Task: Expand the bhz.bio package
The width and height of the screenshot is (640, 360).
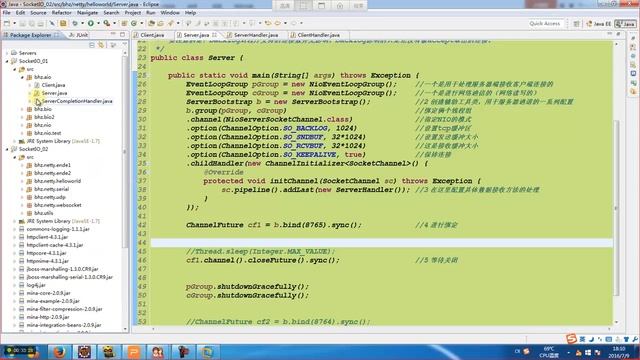Action: pyautogui.click(x=22, y=109)
